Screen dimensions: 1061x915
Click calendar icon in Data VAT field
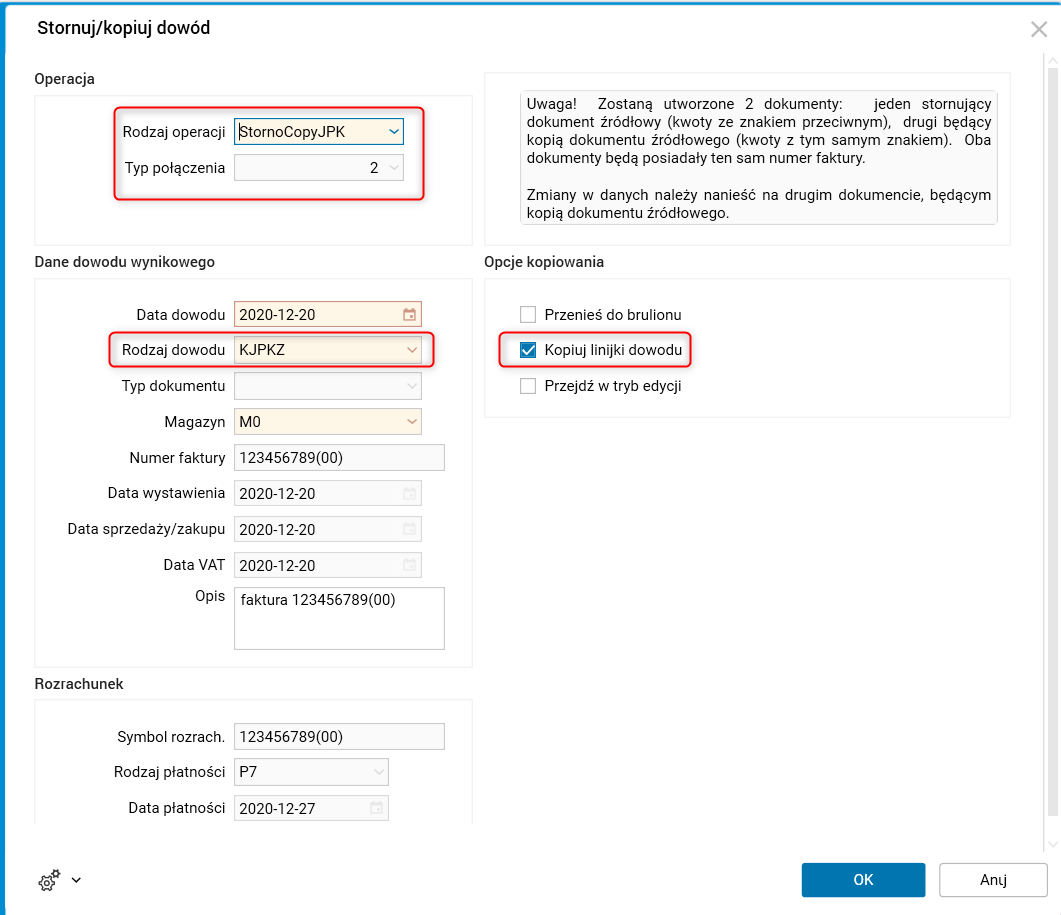pyautogui.click(x=409, y=566)
